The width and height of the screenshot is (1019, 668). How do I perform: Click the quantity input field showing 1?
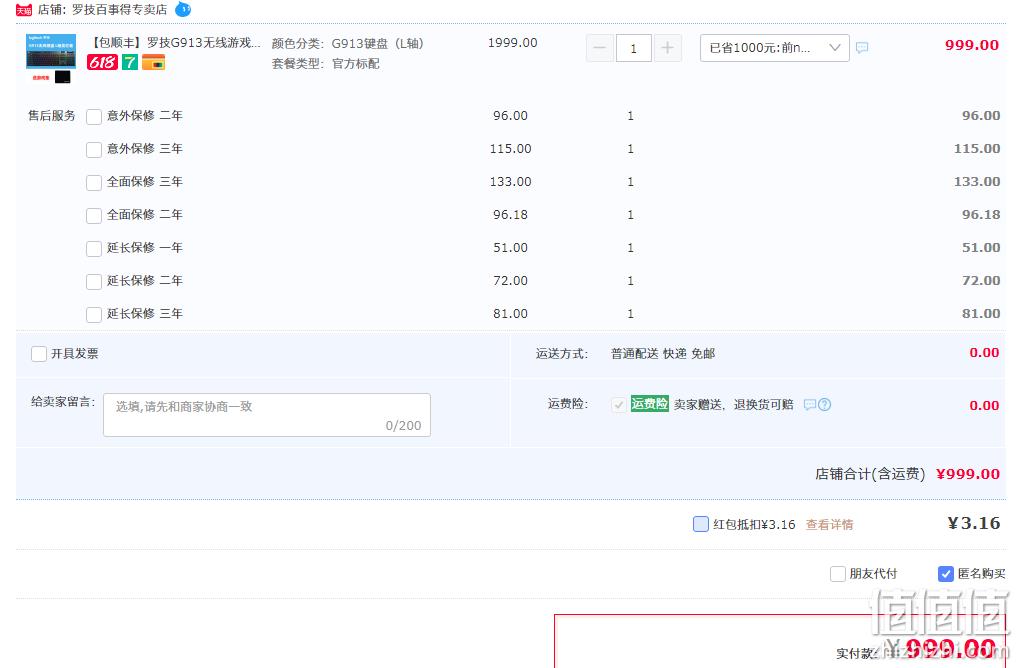633,48
